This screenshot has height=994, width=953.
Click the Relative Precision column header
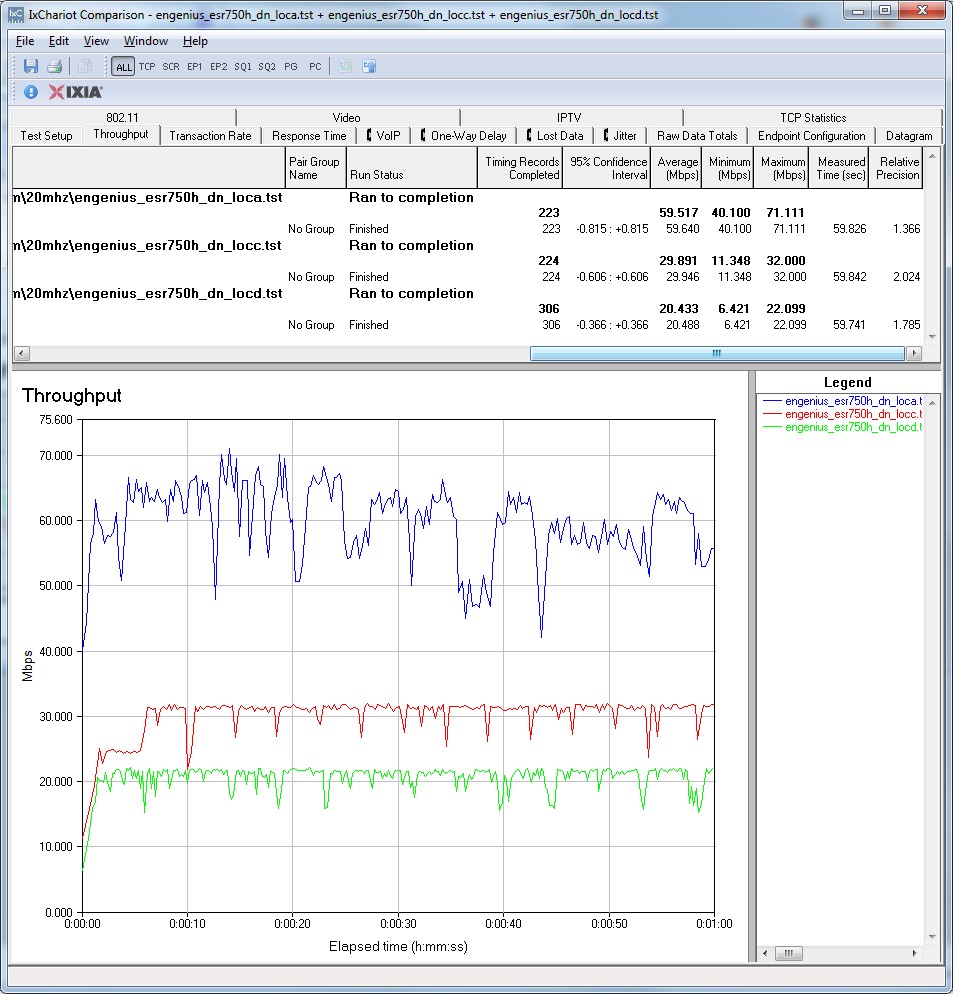(x=896, y=168)
